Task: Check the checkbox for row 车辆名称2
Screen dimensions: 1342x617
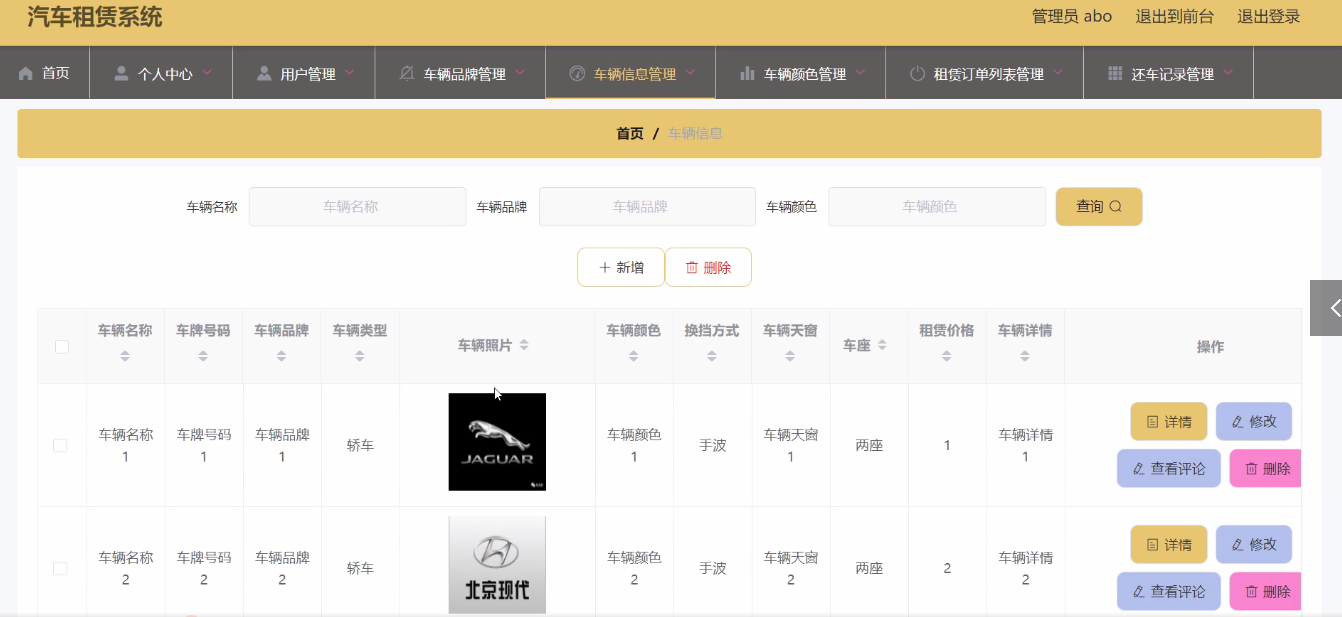Action: [60, 568]
